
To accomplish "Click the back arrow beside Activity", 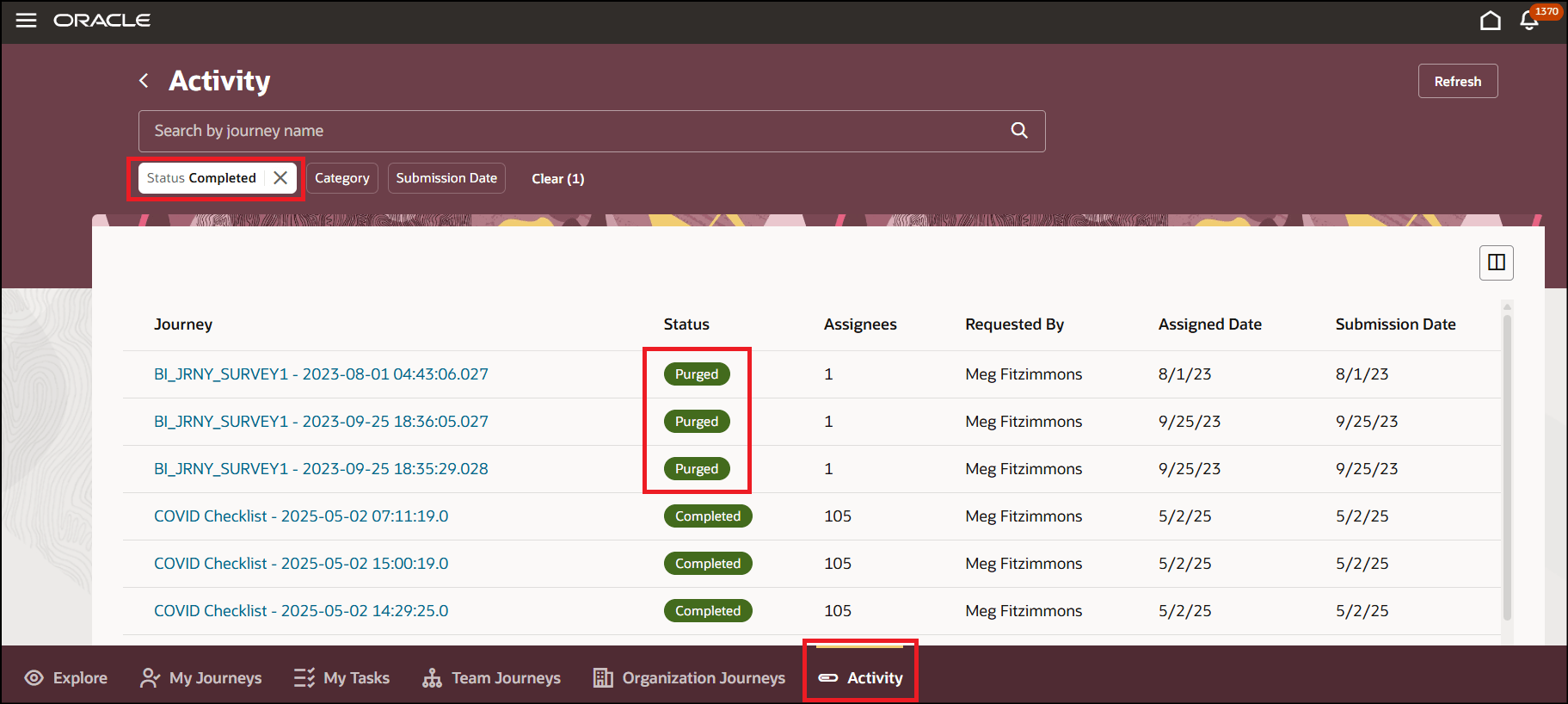I will 144,81.
